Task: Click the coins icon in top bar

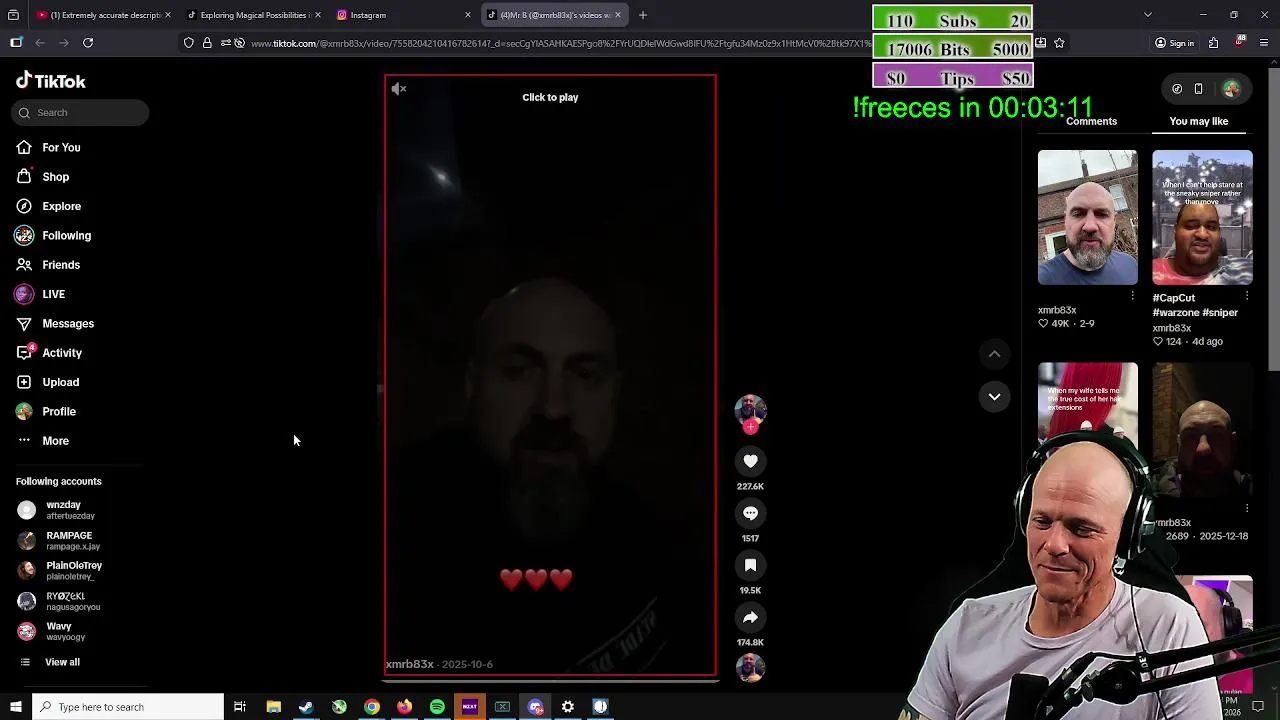Action: click(x=1177, y=89)
